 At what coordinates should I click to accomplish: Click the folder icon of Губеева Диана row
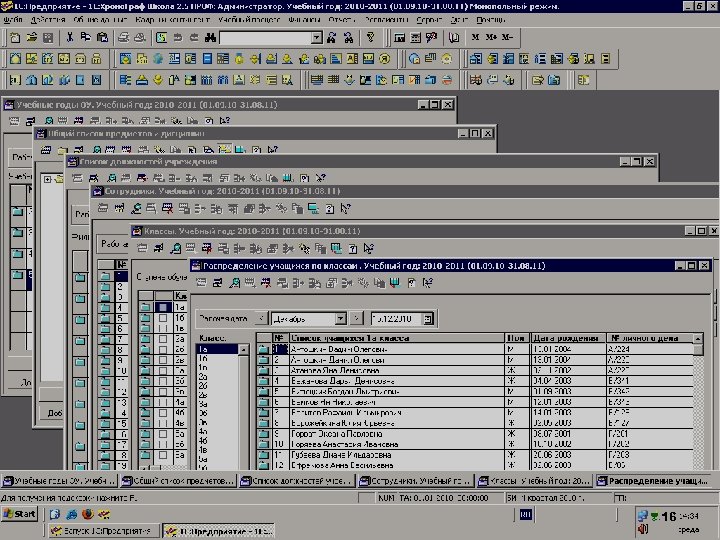point(264,455)
